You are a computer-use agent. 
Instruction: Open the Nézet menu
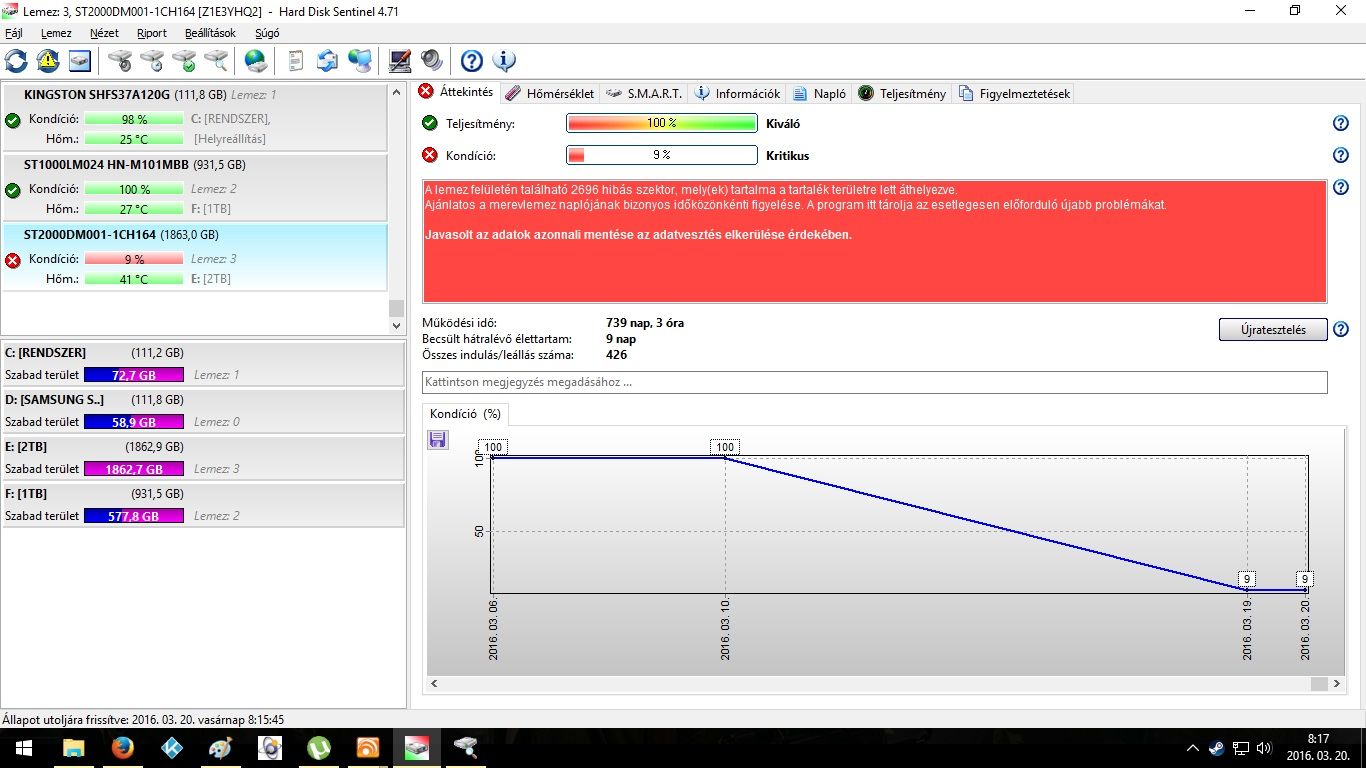[x=104, y=33]
